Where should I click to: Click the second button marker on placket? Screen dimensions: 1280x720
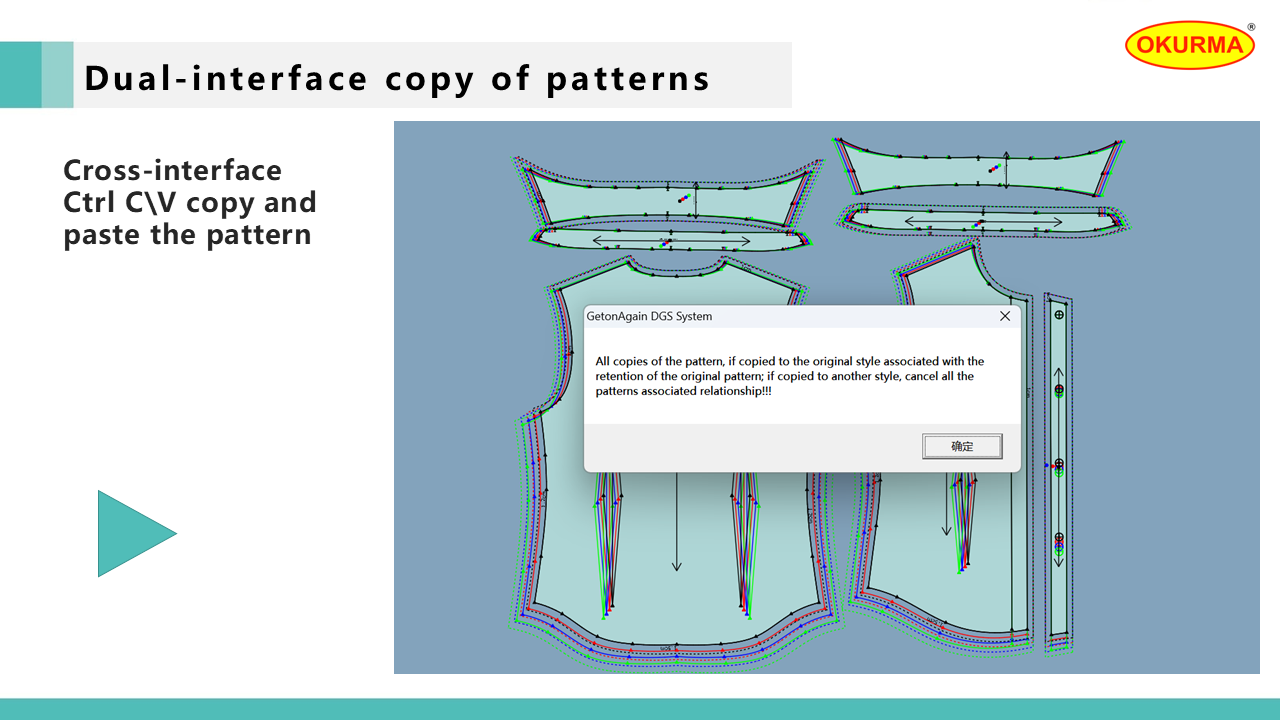[1059, 390]
